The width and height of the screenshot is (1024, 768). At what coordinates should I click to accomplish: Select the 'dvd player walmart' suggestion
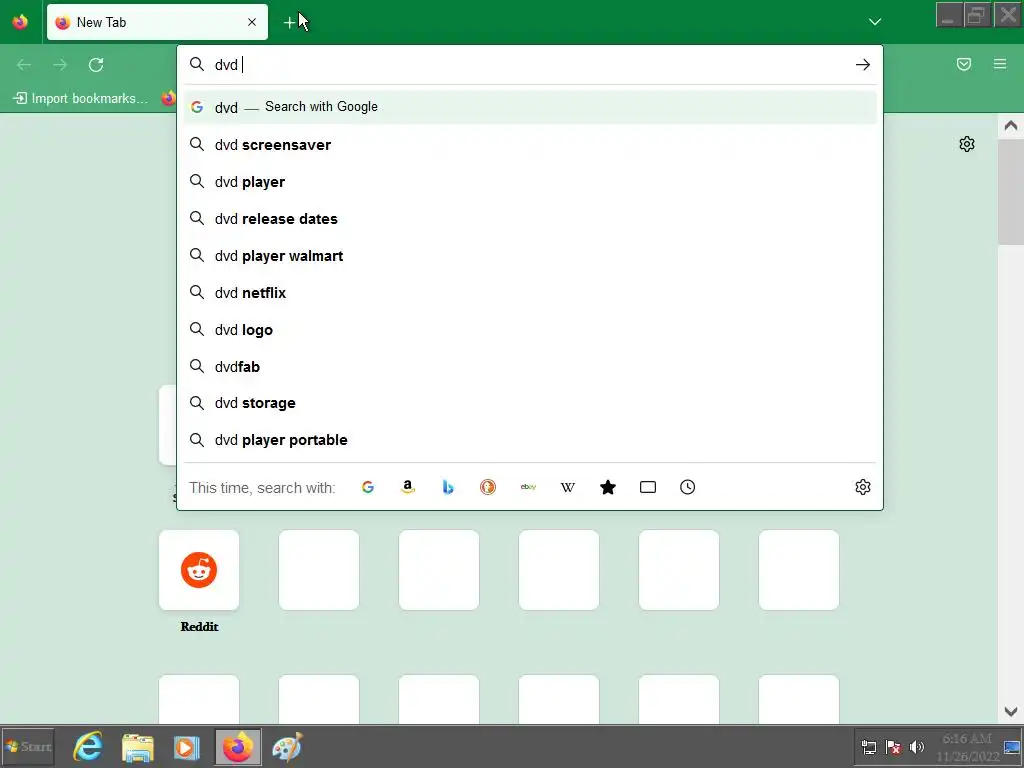point(530,256)
